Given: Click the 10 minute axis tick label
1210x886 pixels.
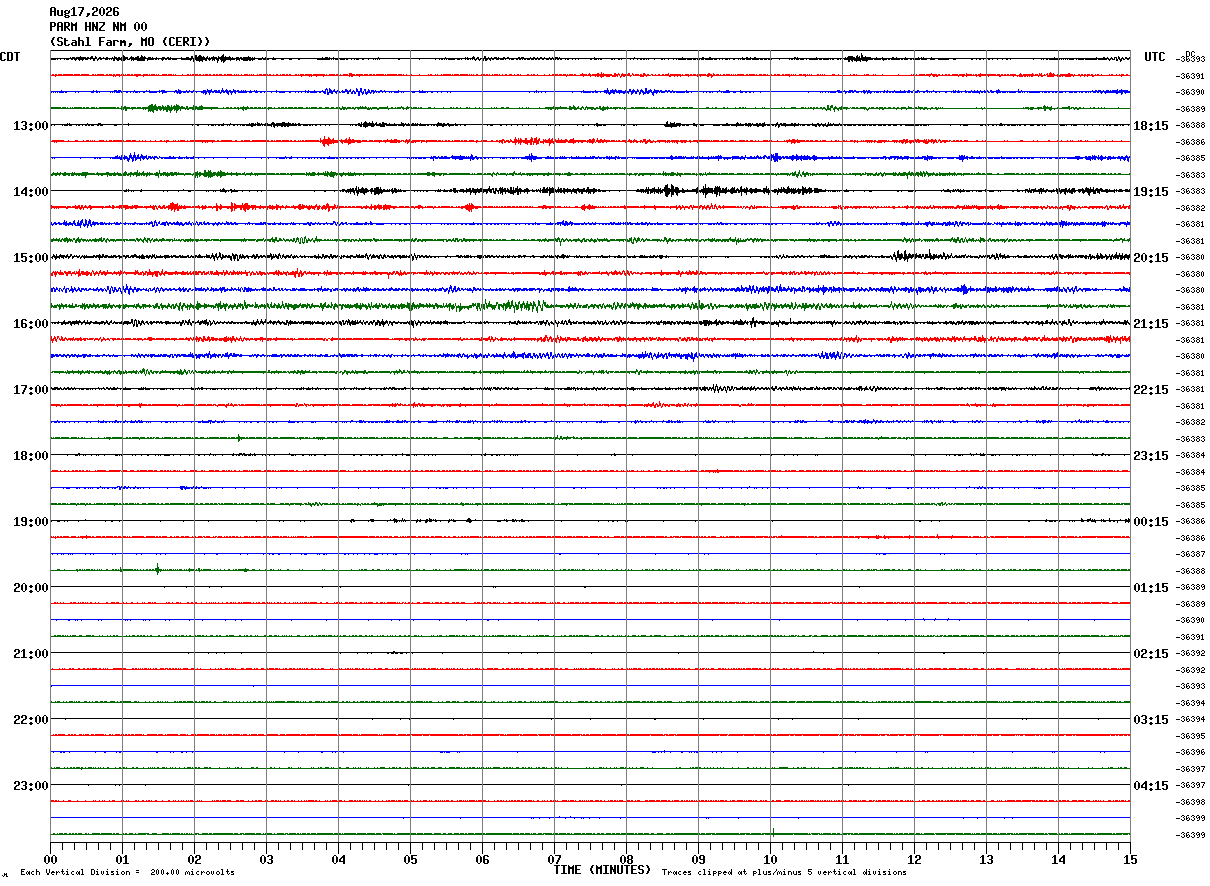Looking at the screenshot, I should pos(770,860).
